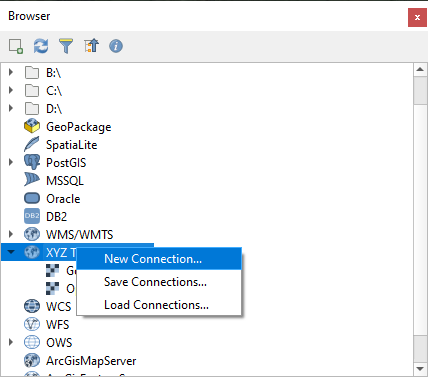Click the WCS globe icon

[x=32, y=306]
